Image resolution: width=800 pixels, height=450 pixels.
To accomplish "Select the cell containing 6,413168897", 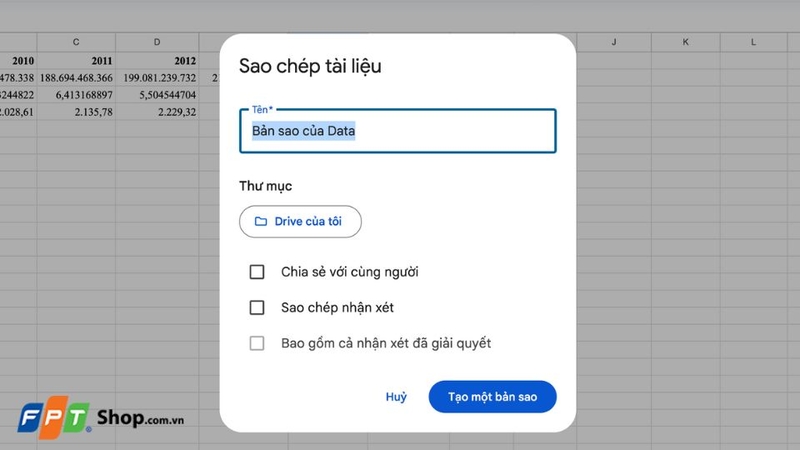I will point(77,95).
